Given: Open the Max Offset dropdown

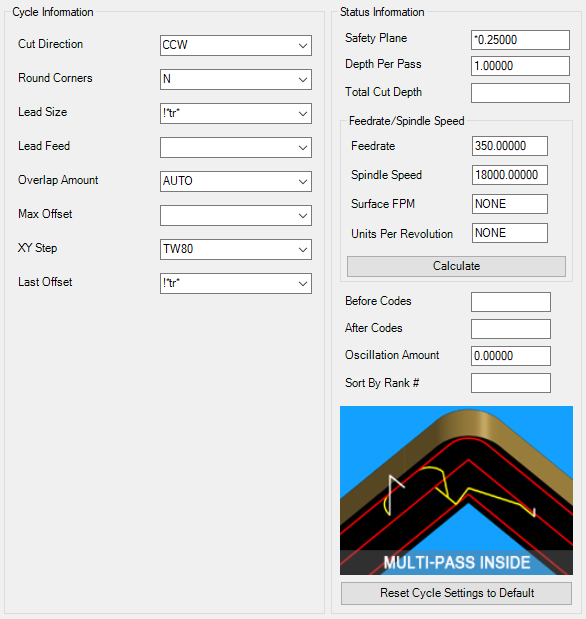Looking at the screenshot, I should pos(236,215).
